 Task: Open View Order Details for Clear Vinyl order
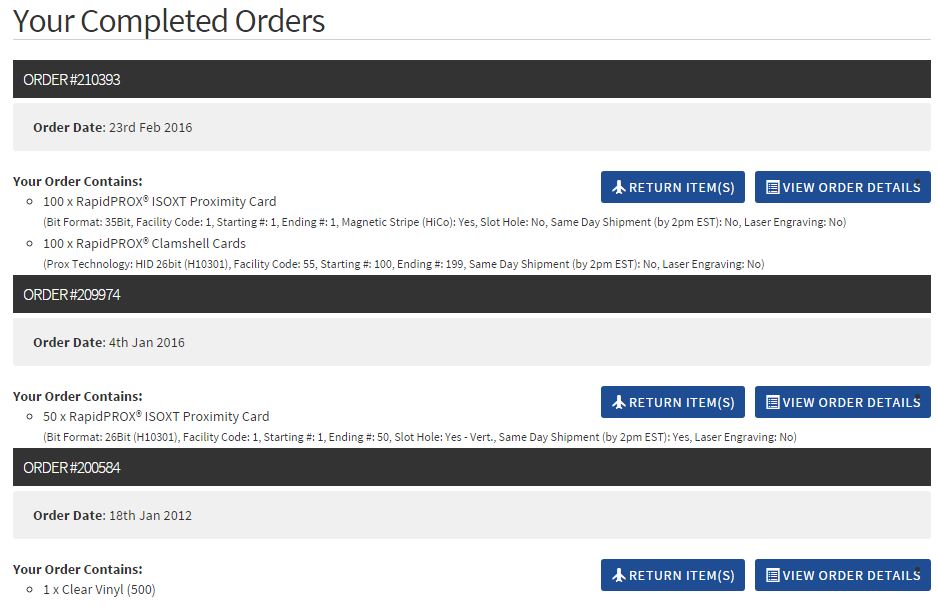coord(842,575)
